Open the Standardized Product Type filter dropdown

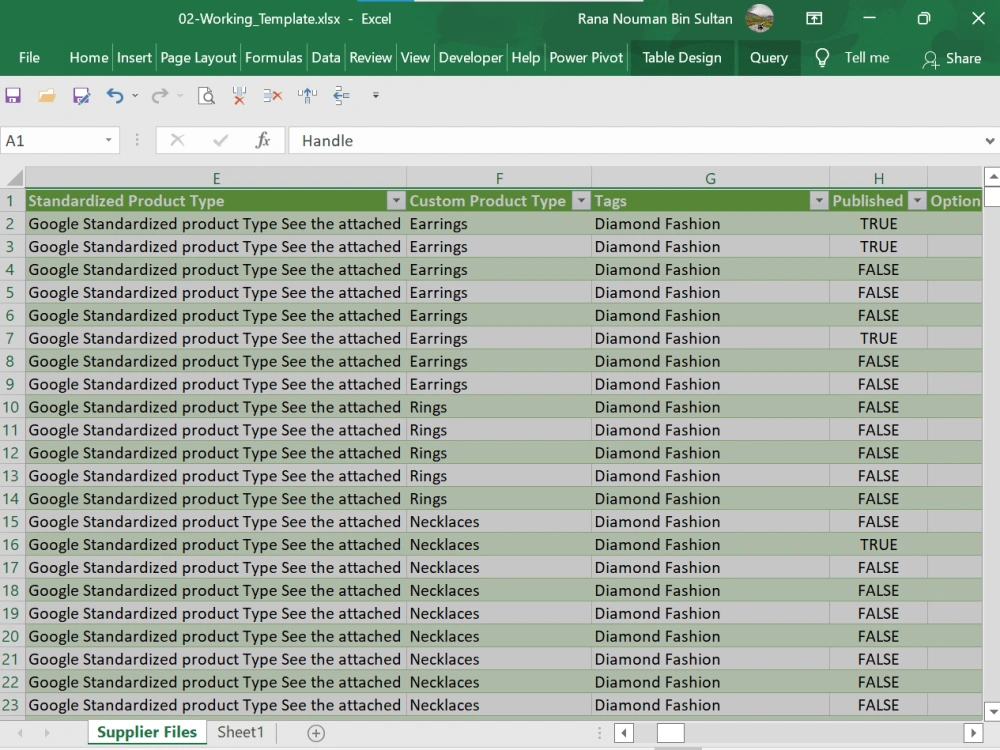tap(396, 201)
